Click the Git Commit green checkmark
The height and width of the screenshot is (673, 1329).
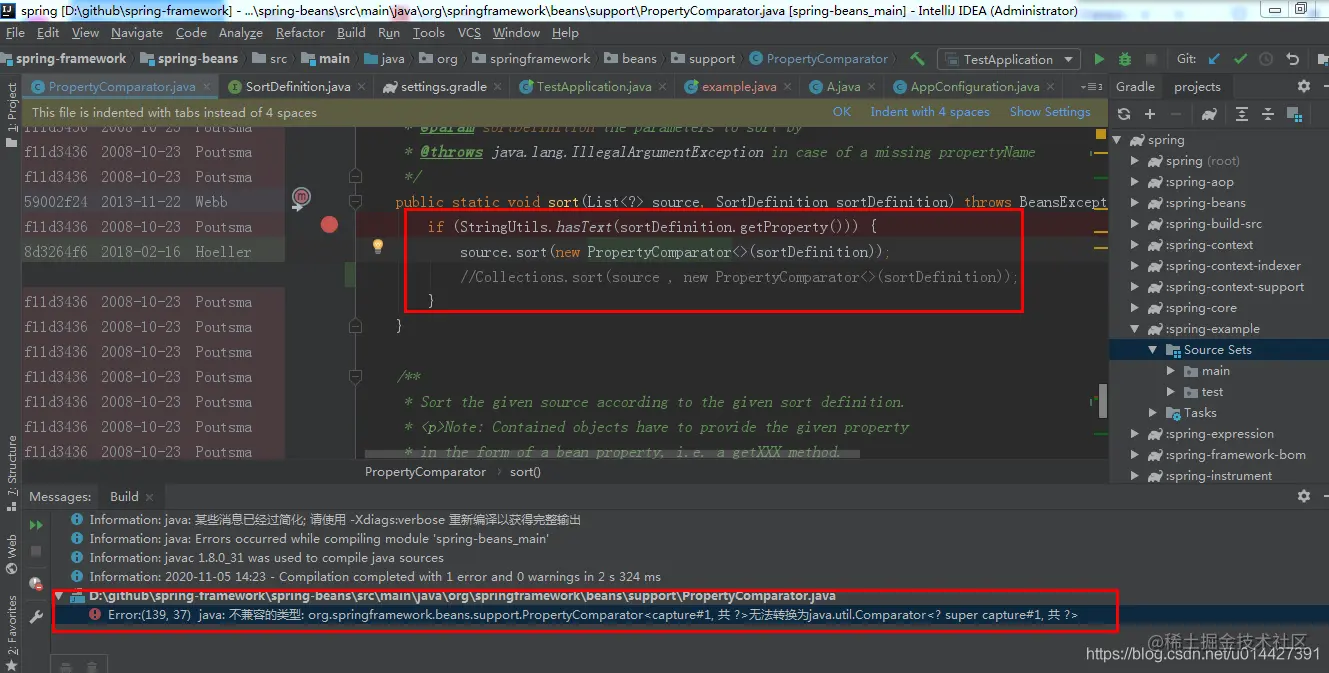tap(1240, 59)
